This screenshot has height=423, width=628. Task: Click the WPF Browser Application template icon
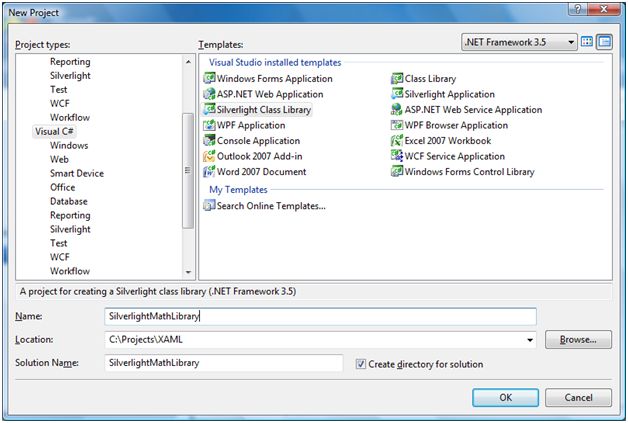point(397,125)
